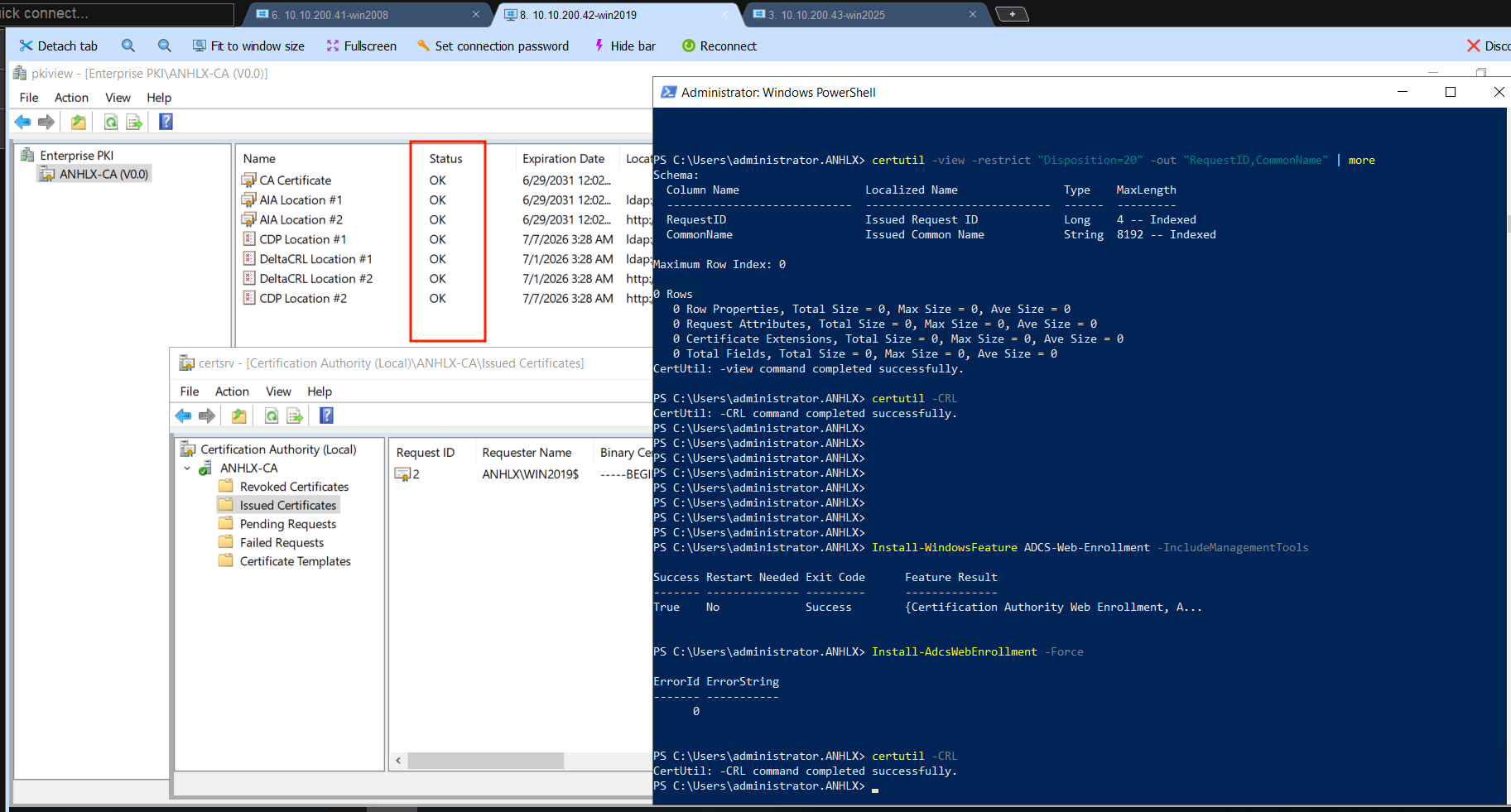This screenshot has height=812, width=1511.
Task: Open certsrv Action menu
Action: 232,392
